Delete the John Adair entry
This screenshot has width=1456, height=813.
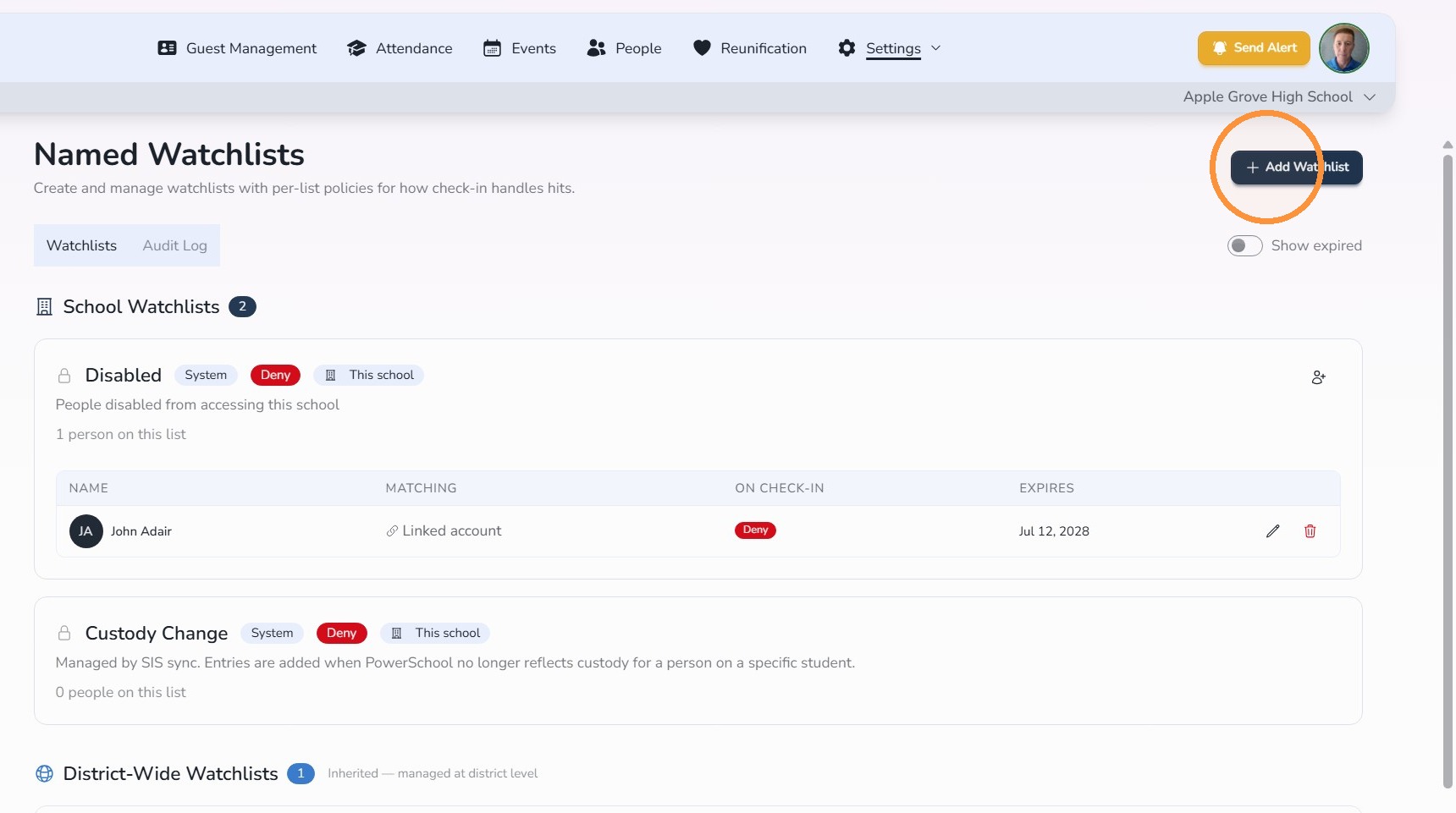pyautogui.click(x=1310, y=531)
